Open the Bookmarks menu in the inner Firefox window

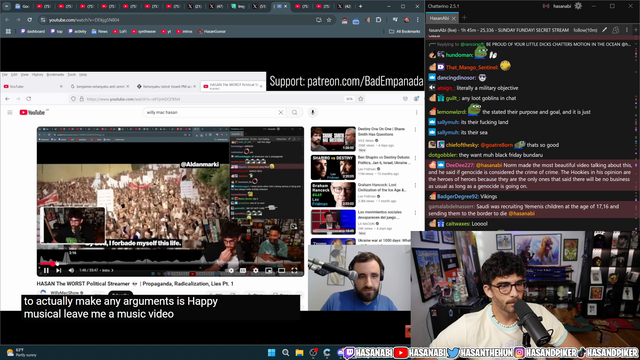(x=55, y=75)
